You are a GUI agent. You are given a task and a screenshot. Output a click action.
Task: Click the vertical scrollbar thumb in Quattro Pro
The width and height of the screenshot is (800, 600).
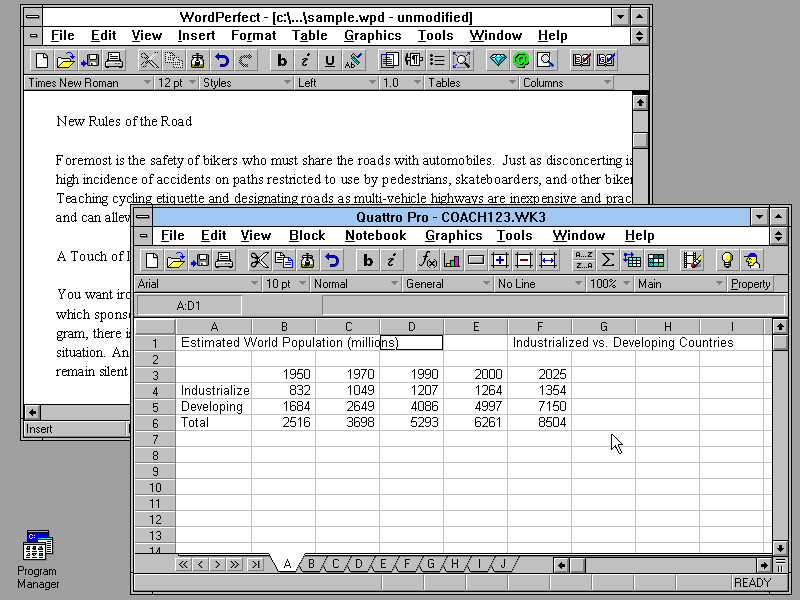click(x=780, y=342)
